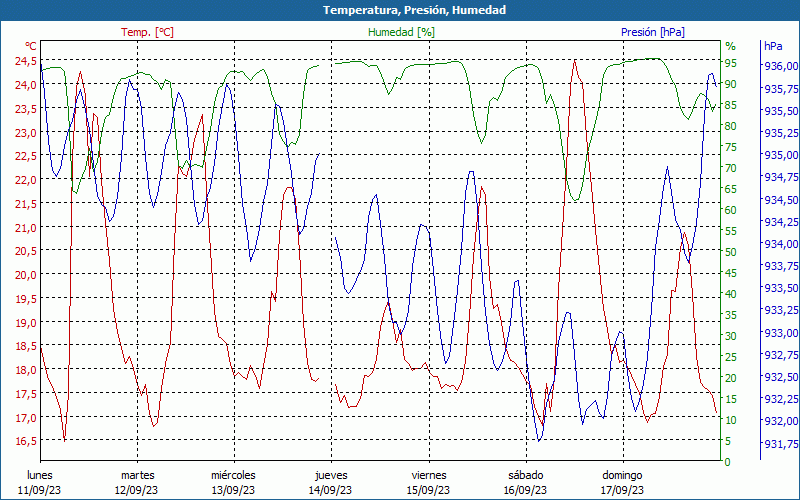Viewport: 800px width, 500px height.
Task: Click '932,00' on the pressure axis
Action: 781,421
